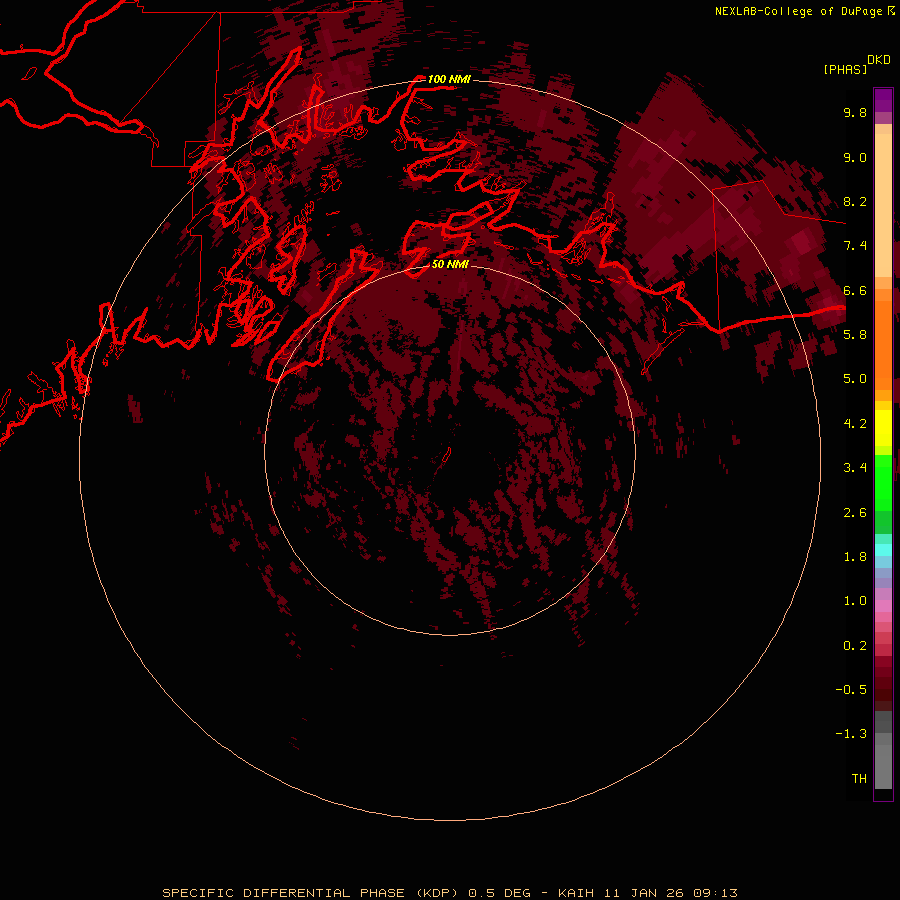Screen dimensions: 900x900
Task: Click the NEXLAB-College of DuPage credit text
Action: tap(798, 11)
